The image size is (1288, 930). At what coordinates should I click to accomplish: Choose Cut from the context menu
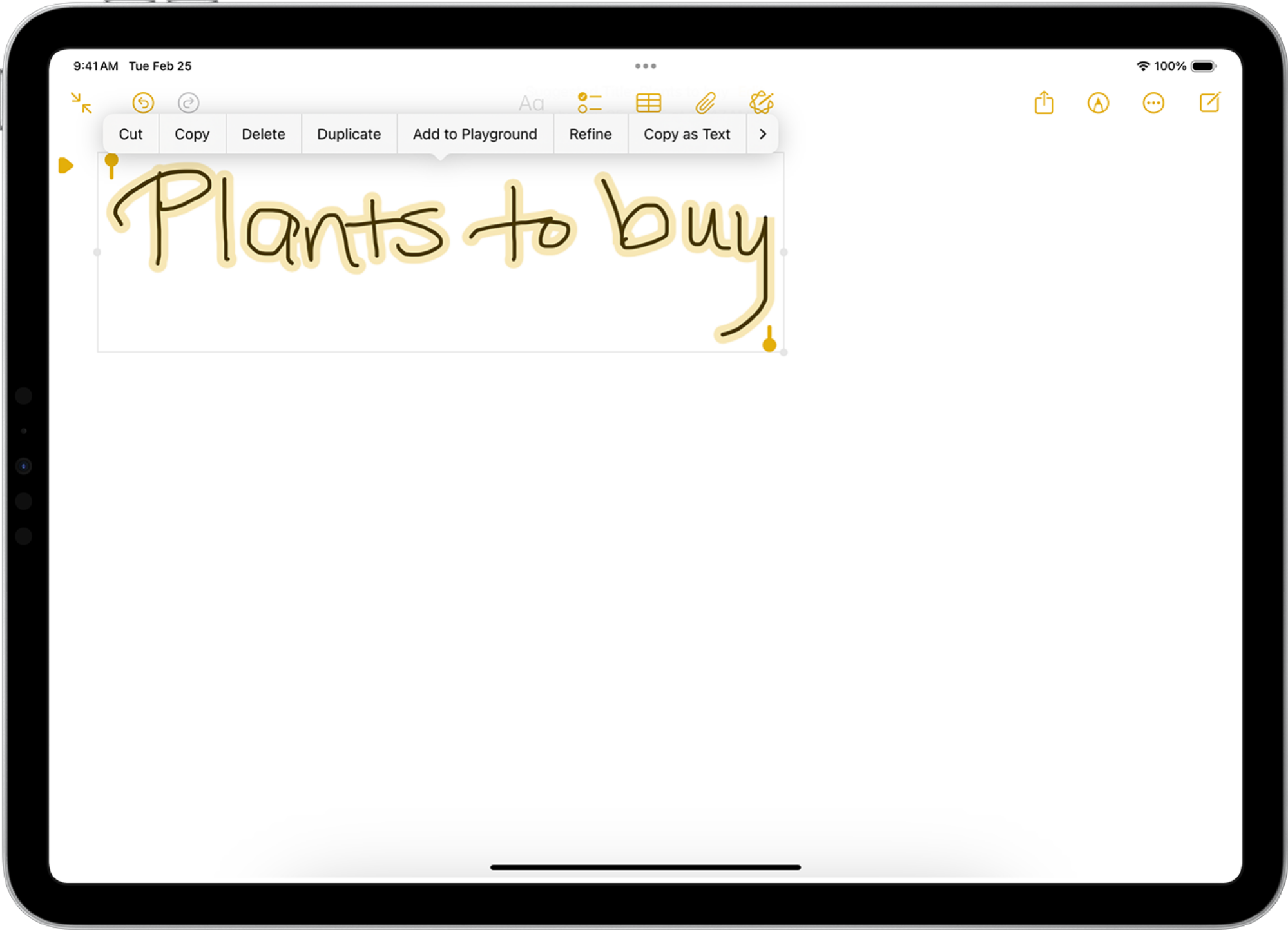point(130,134)
